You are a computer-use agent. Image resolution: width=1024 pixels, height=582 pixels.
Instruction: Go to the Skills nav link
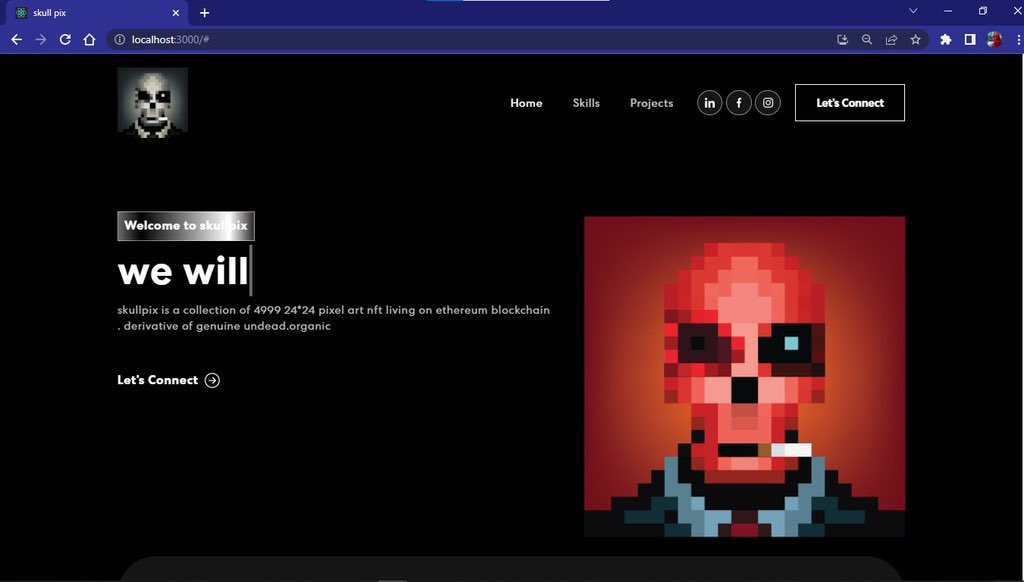click(x=586, y=103)
